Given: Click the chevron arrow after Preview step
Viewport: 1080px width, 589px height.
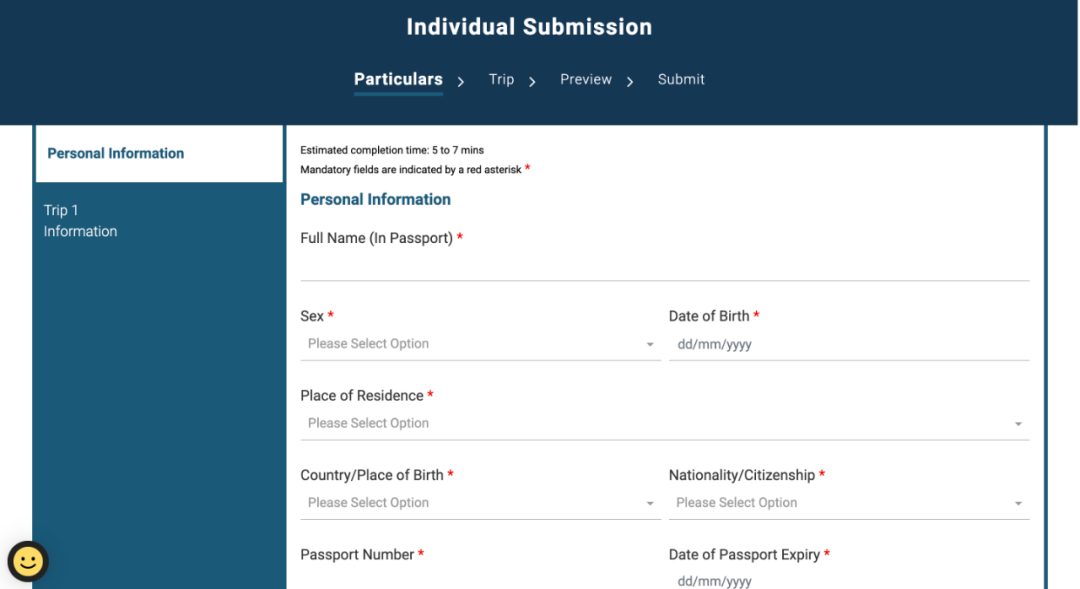Looking at the screenshot, I should (x=630, y=82).
